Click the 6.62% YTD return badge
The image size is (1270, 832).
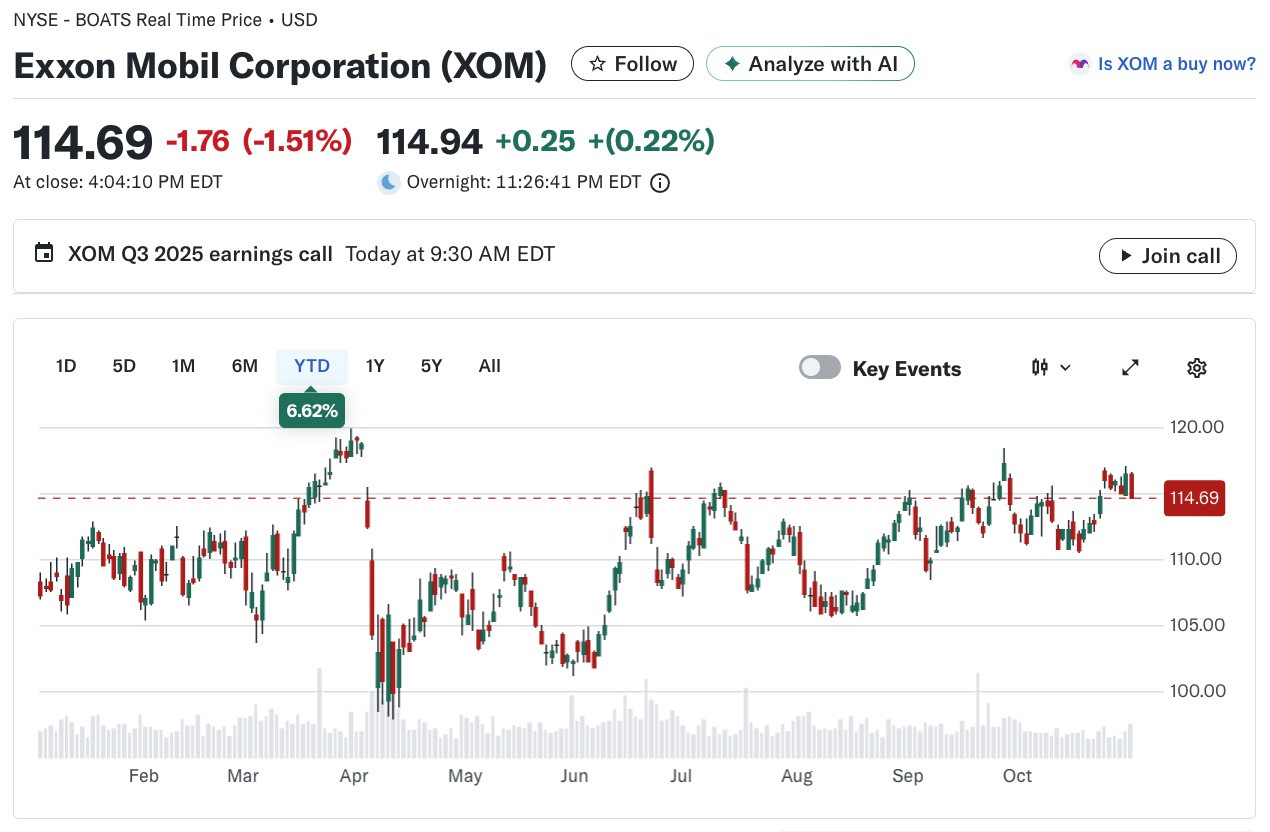[312, 410]
